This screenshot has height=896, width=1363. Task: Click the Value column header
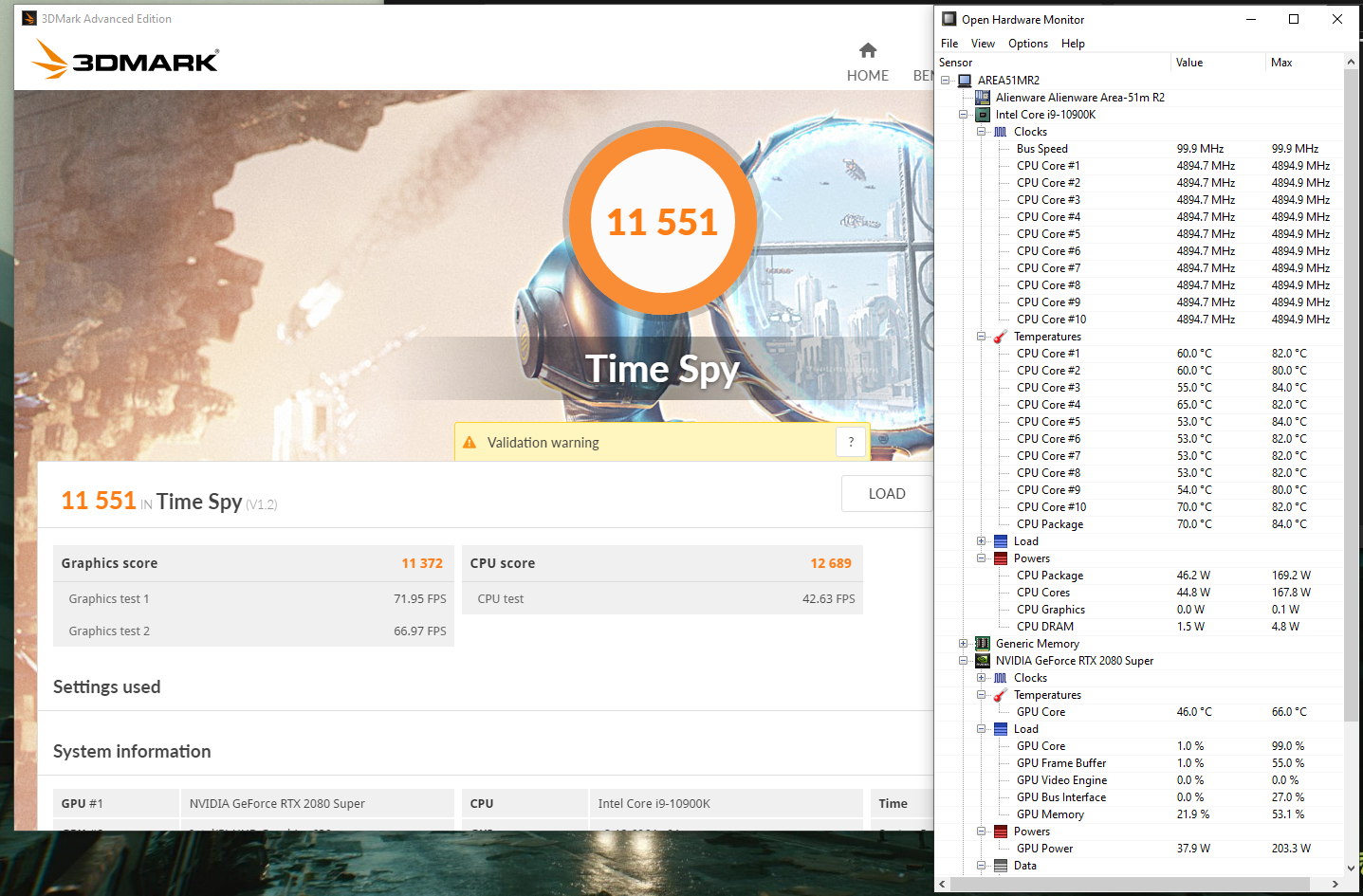coord(1218,63)
